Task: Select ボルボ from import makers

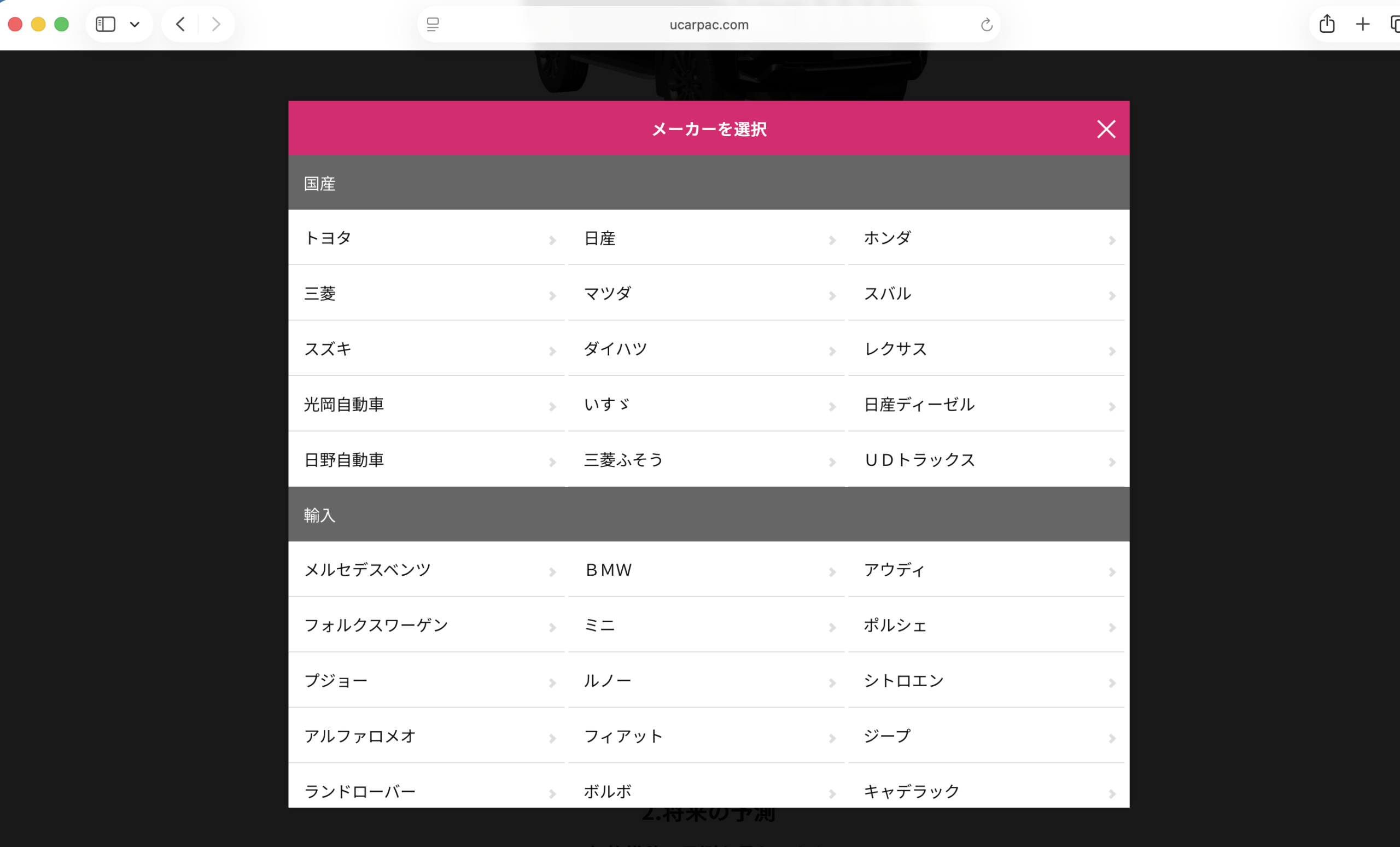Action: coord(706,786)
